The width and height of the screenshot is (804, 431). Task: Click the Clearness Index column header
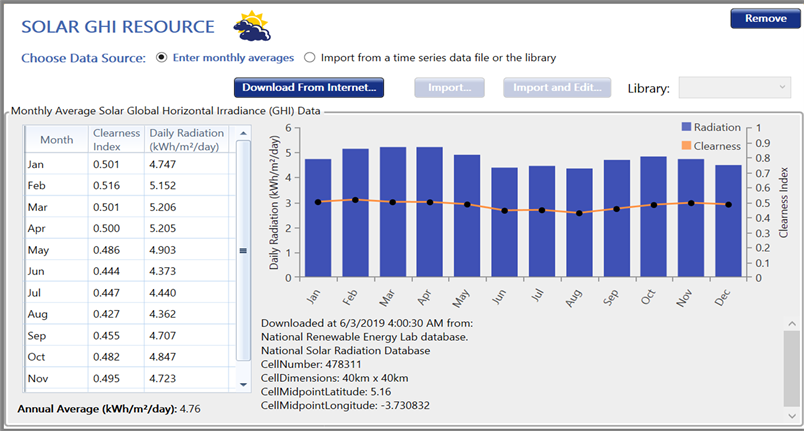coord(116,139)
